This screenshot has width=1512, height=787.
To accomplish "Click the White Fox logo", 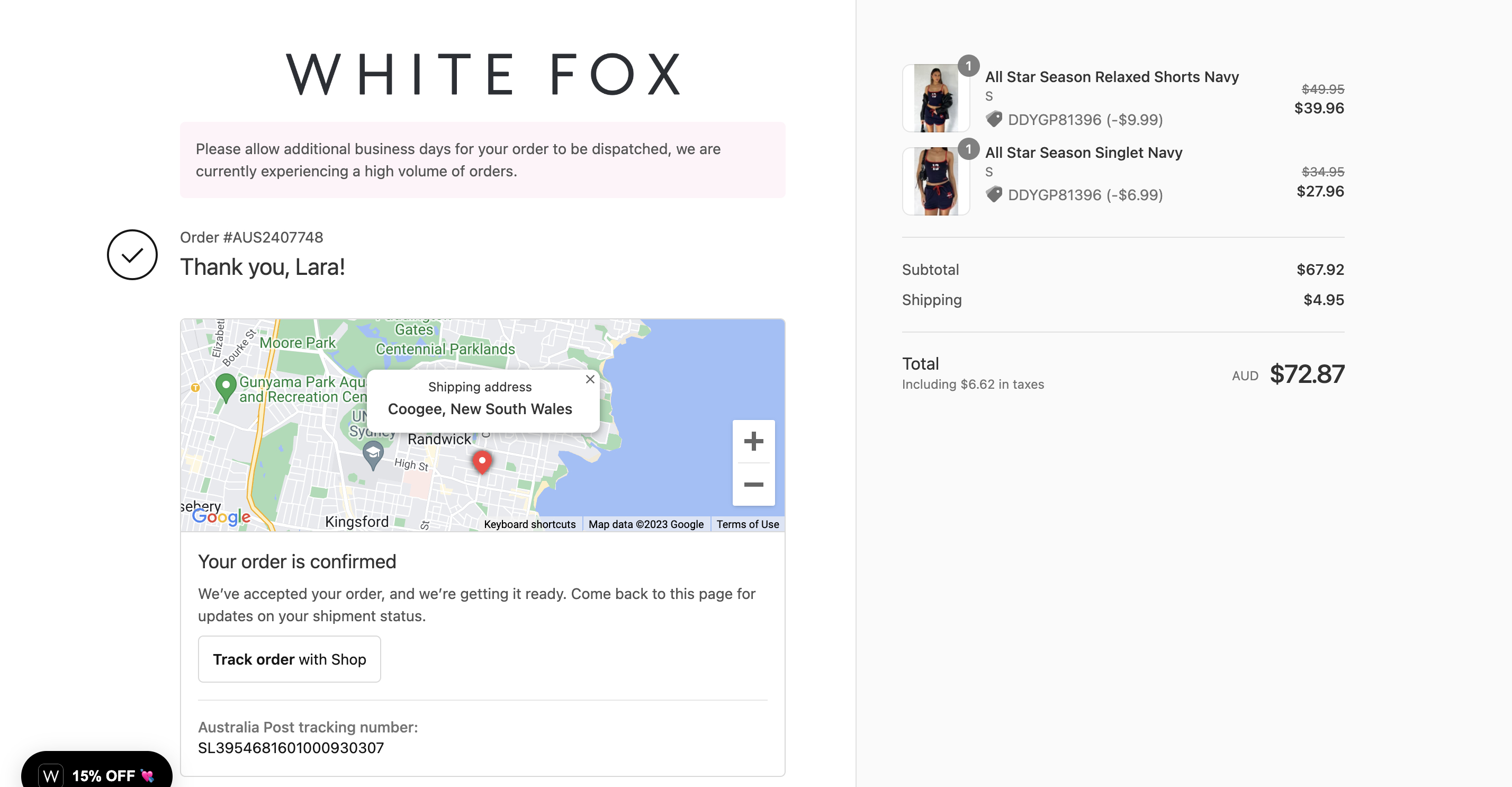I will [x=482, y=74].
